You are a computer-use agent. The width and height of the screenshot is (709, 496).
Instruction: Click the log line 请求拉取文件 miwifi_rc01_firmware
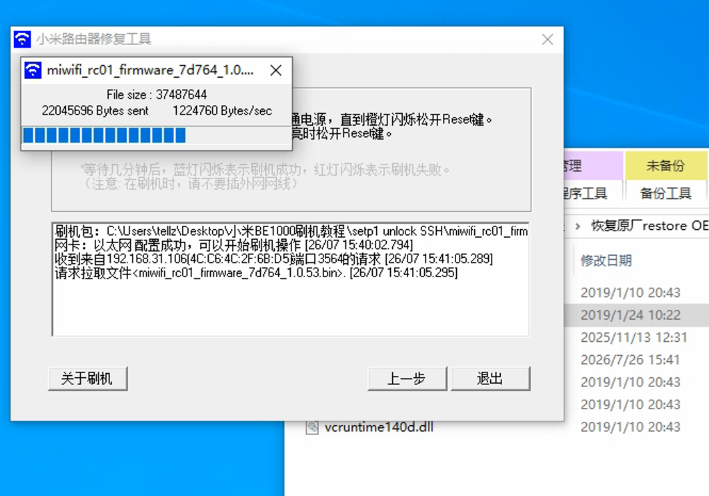[256, 273]
